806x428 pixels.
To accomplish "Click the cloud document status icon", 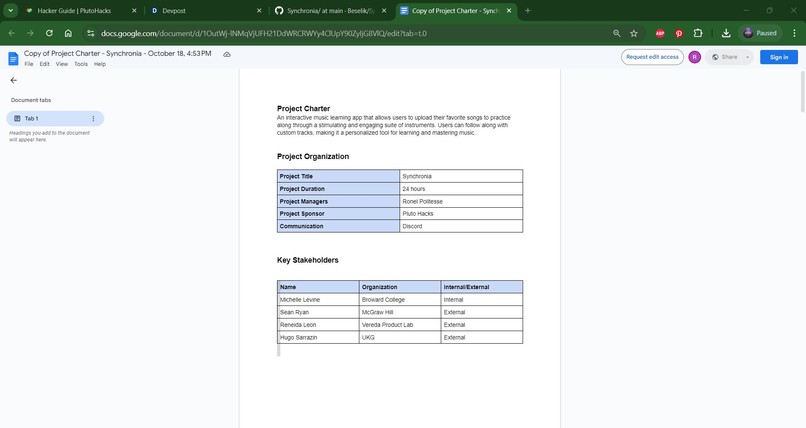I will [227, 54].
